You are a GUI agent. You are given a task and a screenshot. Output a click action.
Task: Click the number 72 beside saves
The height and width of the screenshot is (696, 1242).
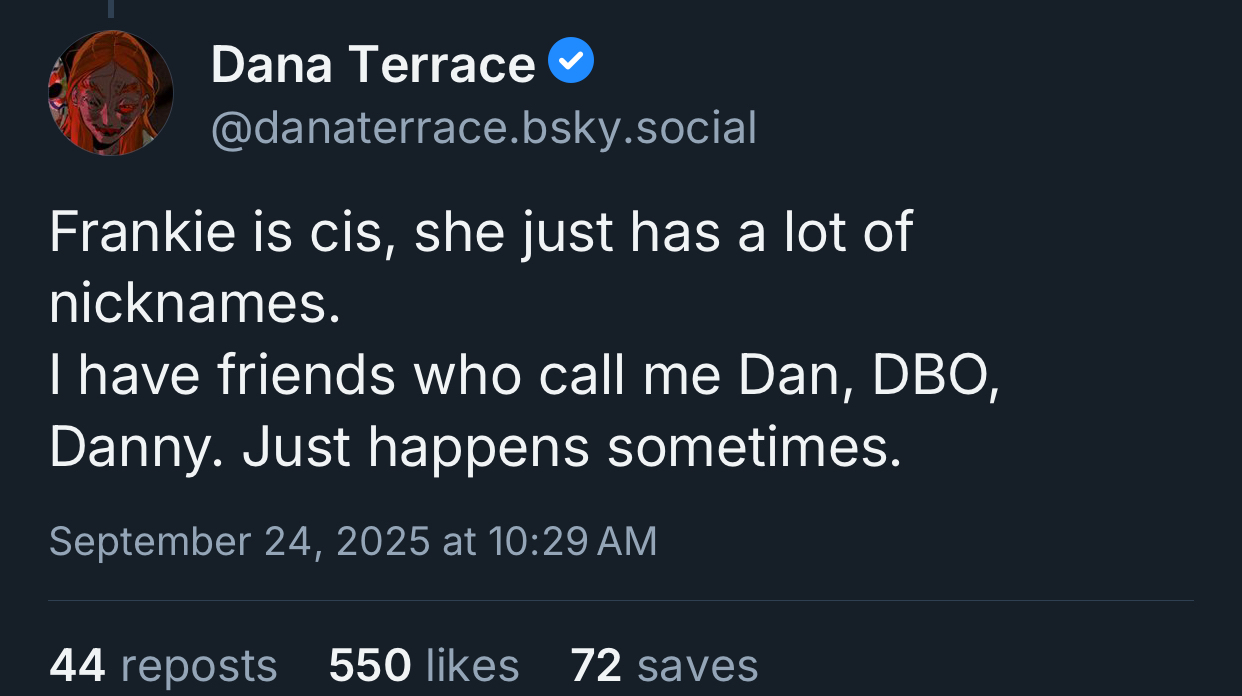(596, 665)
